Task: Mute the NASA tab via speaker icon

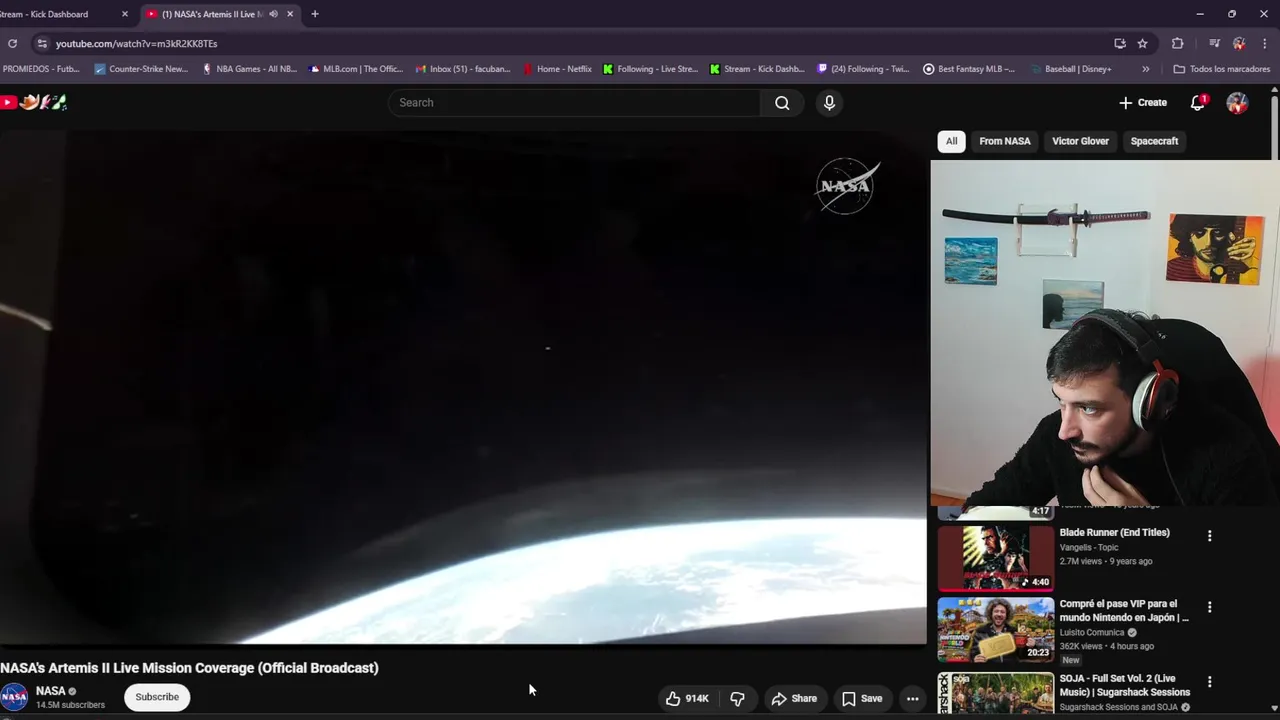Action: [273, 14]
